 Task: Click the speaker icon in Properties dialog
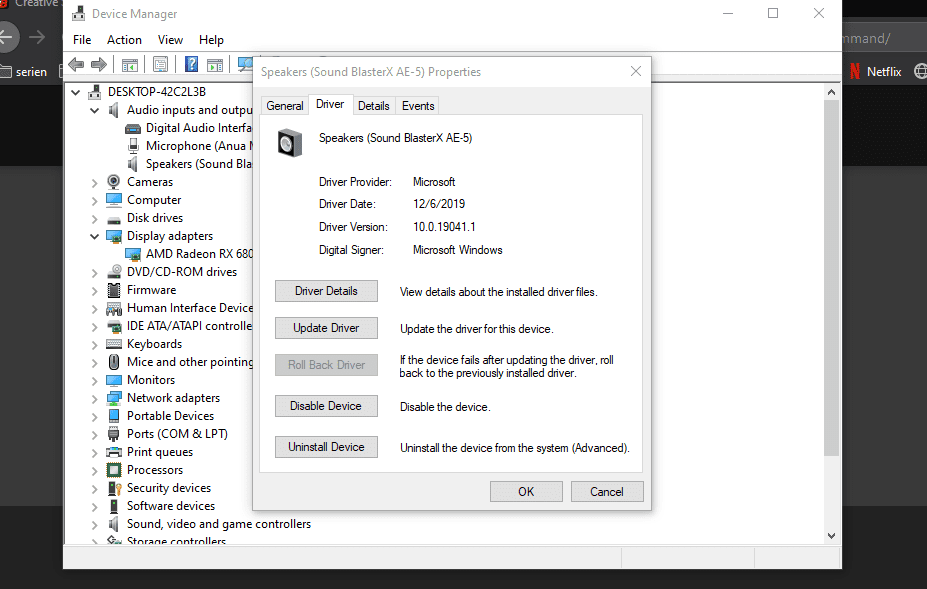click(x=290, y=143)
